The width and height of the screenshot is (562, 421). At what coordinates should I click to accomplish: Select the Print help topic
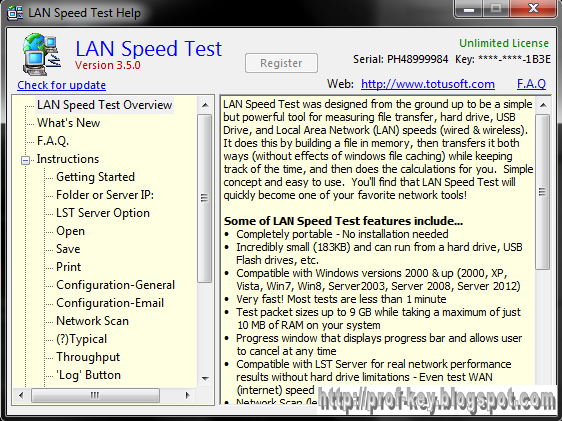pyautogui.click(x=68, y=267)
